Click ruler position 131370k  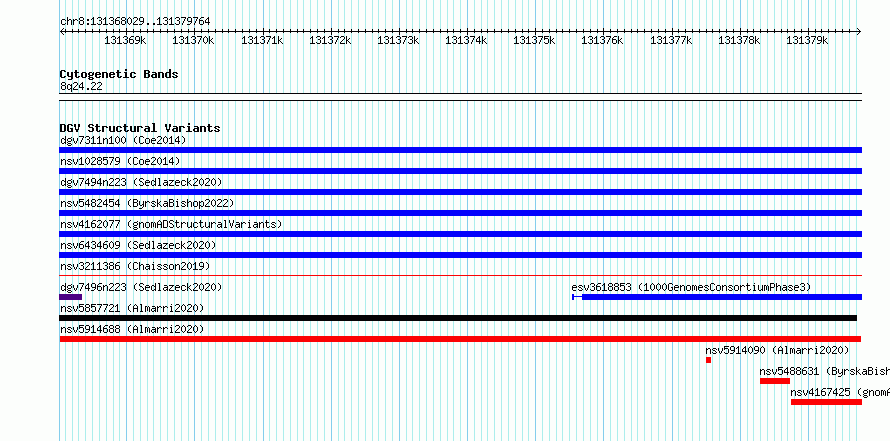tap(194, 40)
